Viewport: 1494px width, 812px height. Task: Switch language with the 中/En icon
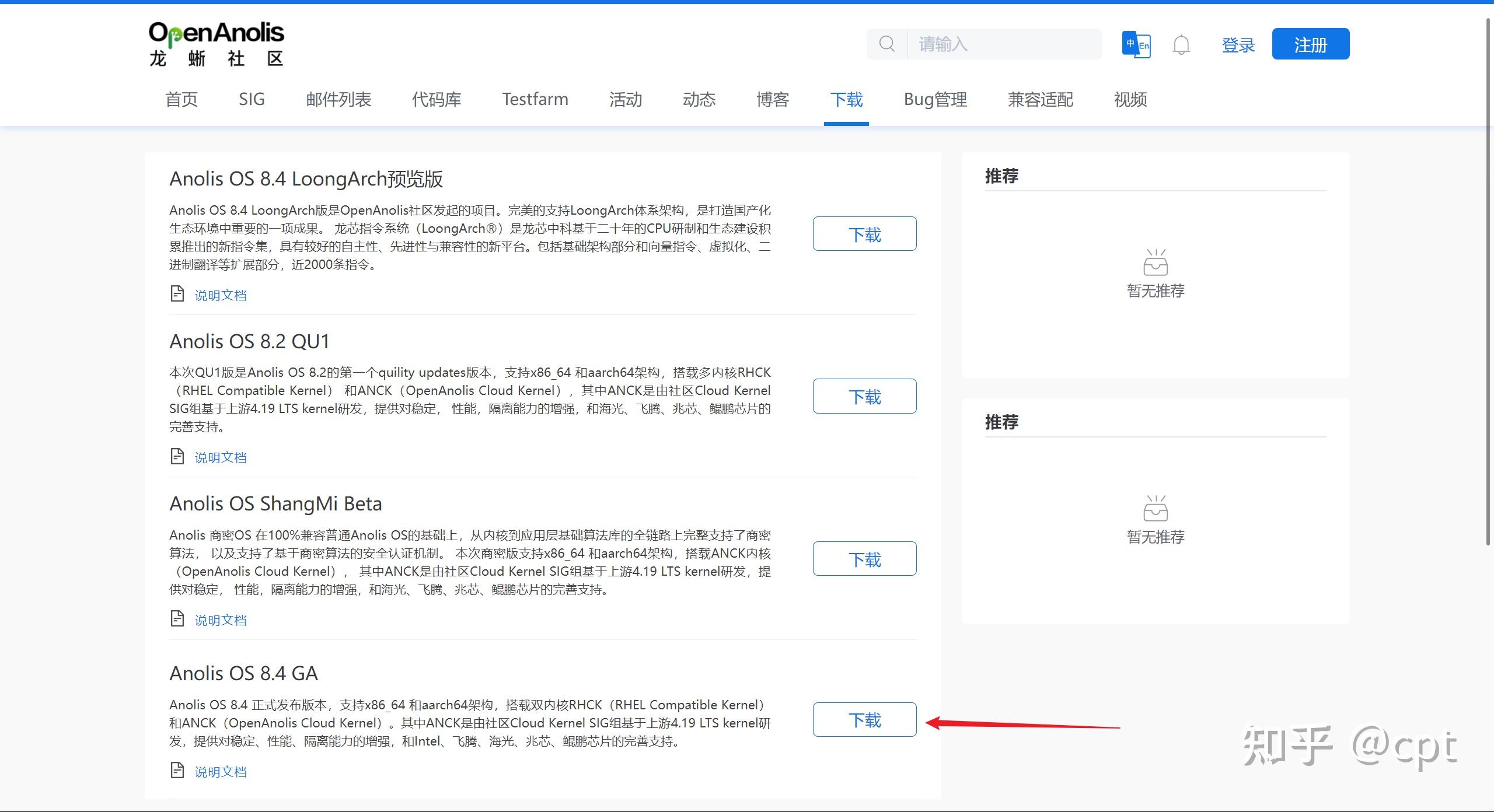point(1136,44)
